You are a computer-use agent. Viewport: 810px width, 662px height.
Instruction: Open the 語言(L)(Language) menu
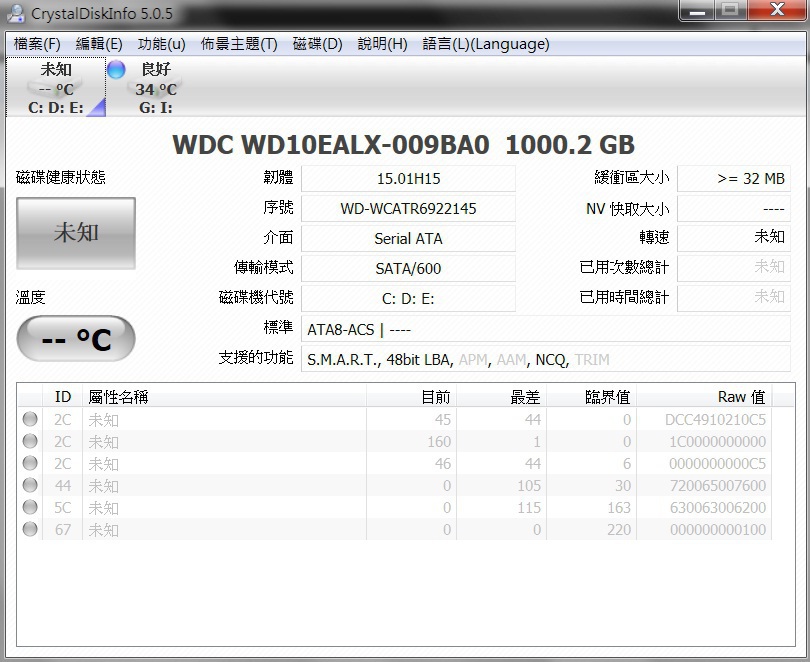[486, 44]
